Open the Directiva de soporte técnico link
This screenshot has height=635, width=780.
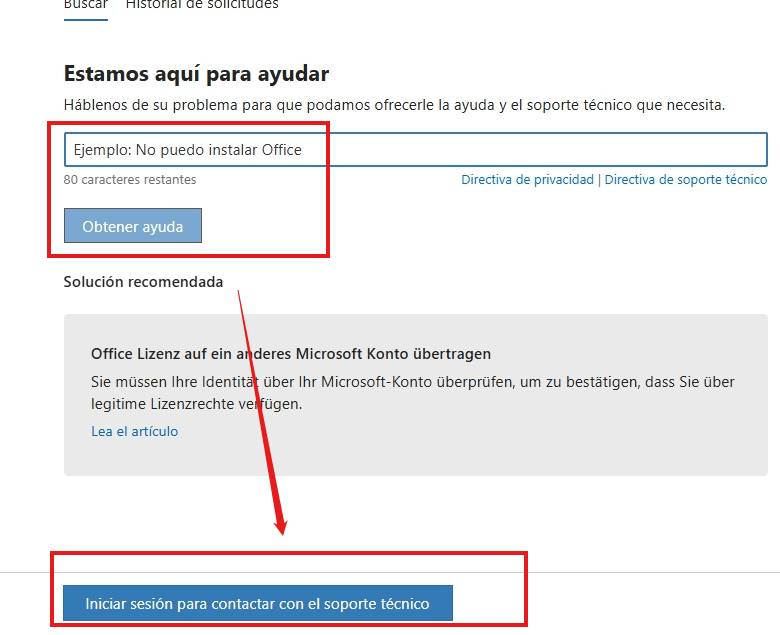(685, 180)
